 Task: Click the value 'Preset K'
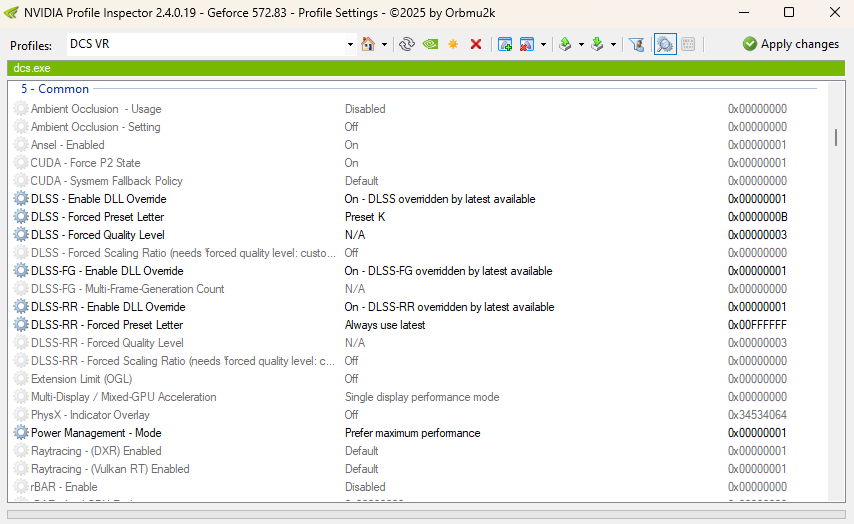(365, 217)
